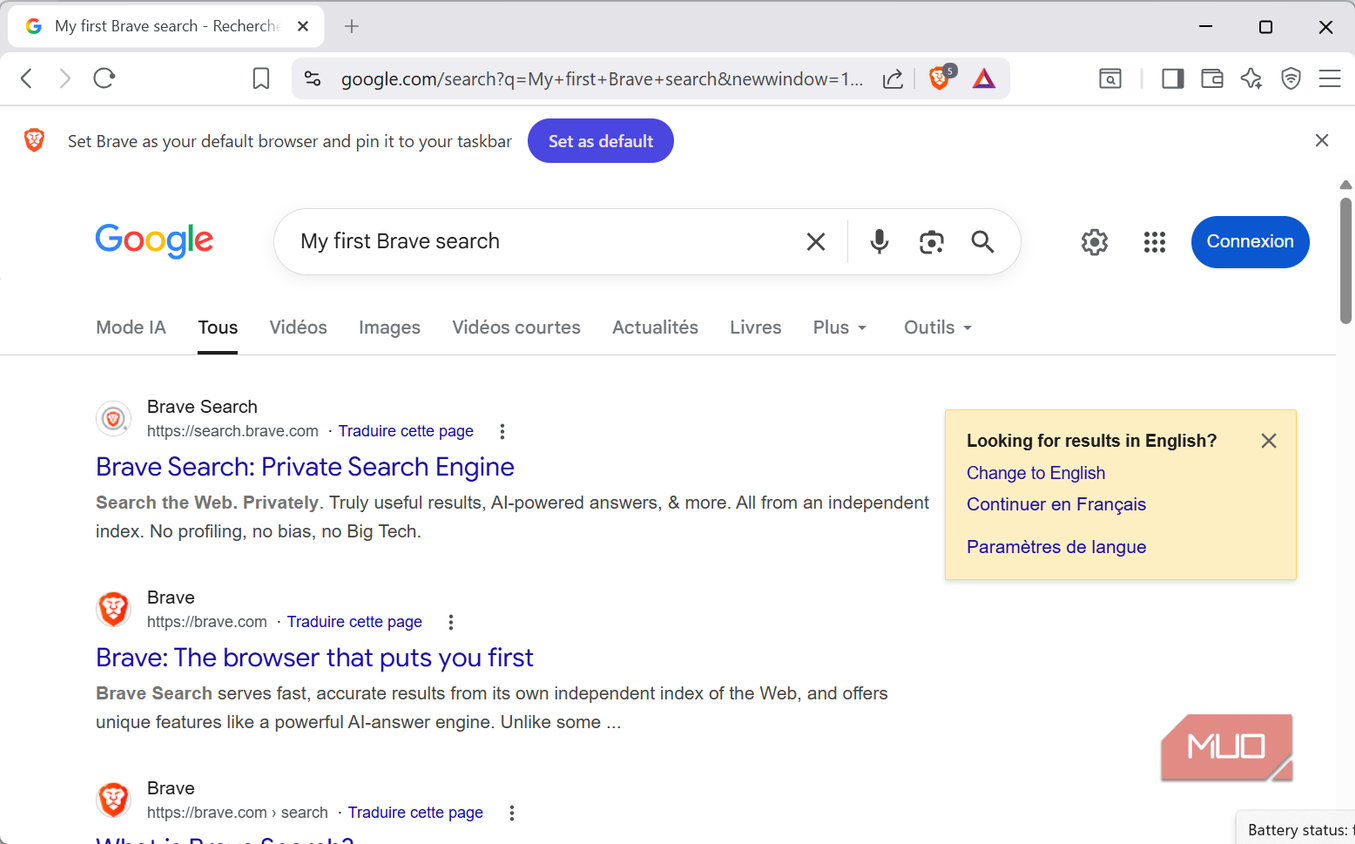Go back to the previous page
Viewport: 1355px width, 844px height.
[27, 78]
